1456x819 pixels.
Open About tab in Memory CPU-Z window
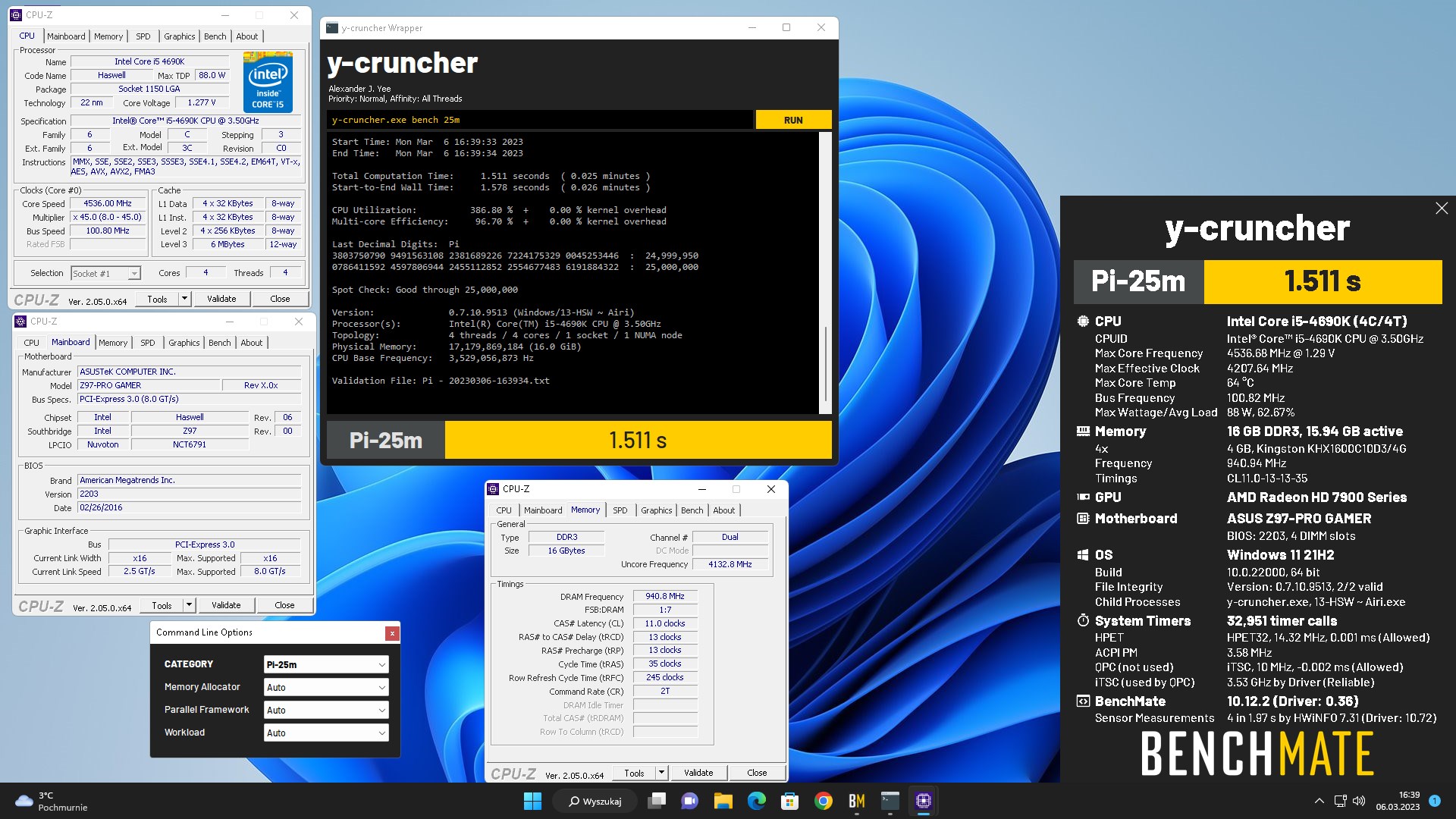(724, 510)
